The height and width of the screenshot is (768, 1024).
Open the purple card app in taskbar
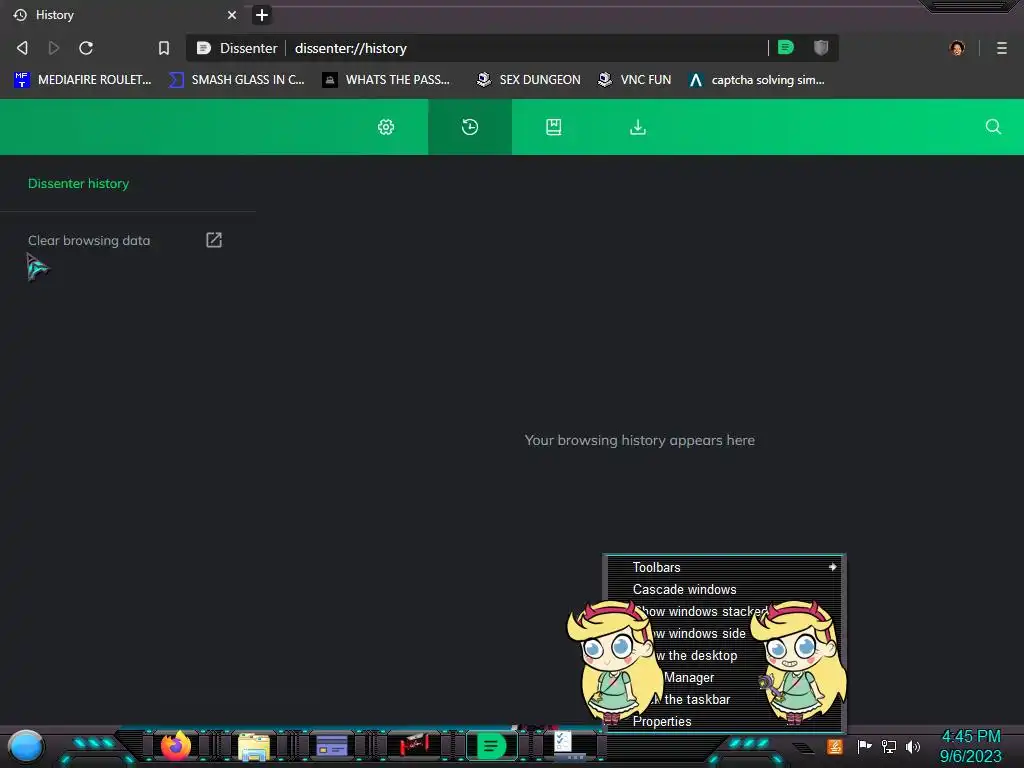click(332, 745)
